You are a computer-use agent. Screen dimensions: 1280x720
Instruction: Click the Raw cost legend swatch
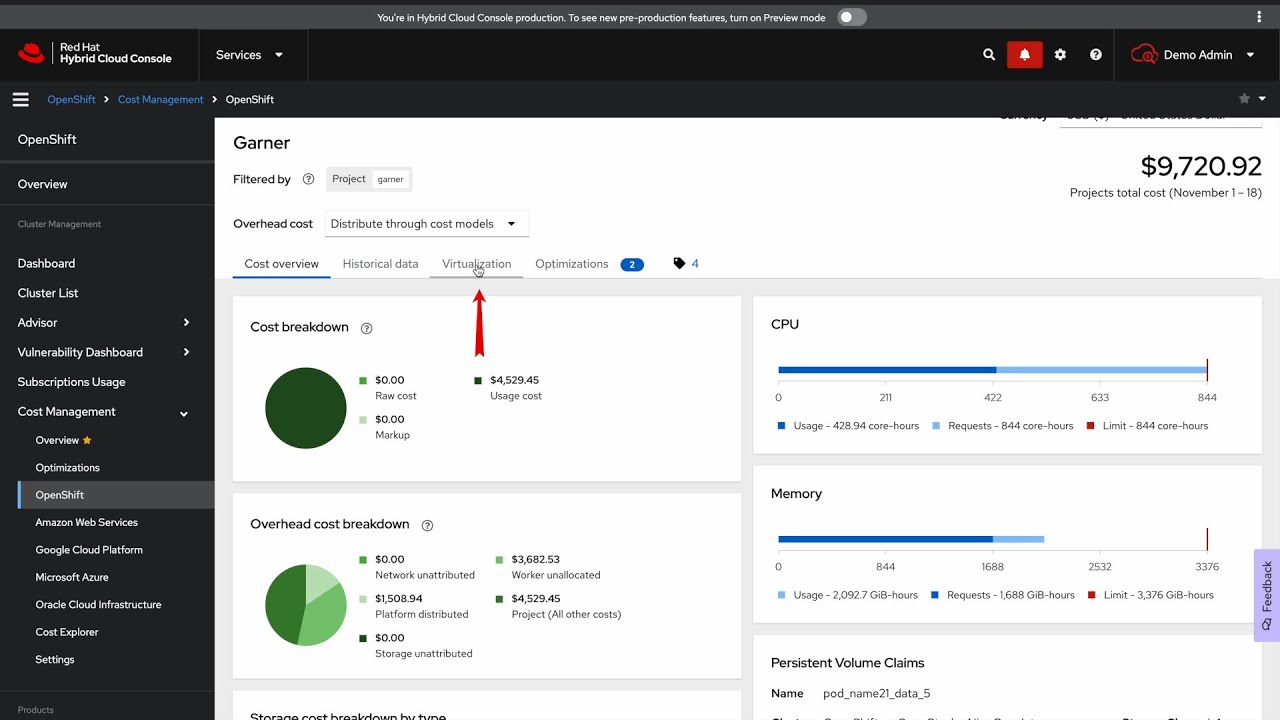(363, 381)
